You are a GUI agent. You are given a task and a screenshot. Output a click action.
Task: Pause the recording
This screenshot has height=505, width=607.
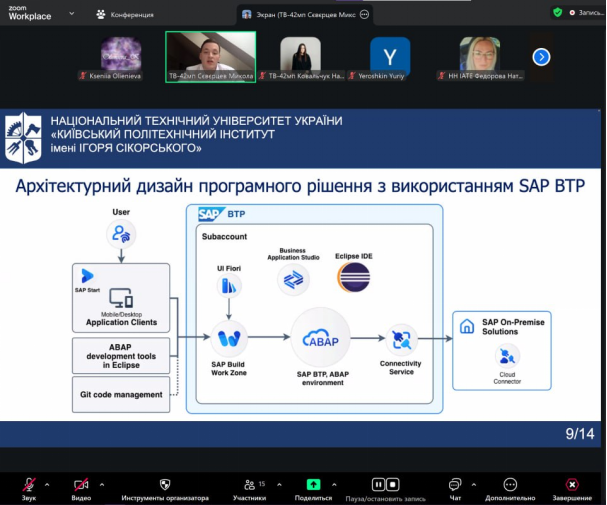(378, 484)
